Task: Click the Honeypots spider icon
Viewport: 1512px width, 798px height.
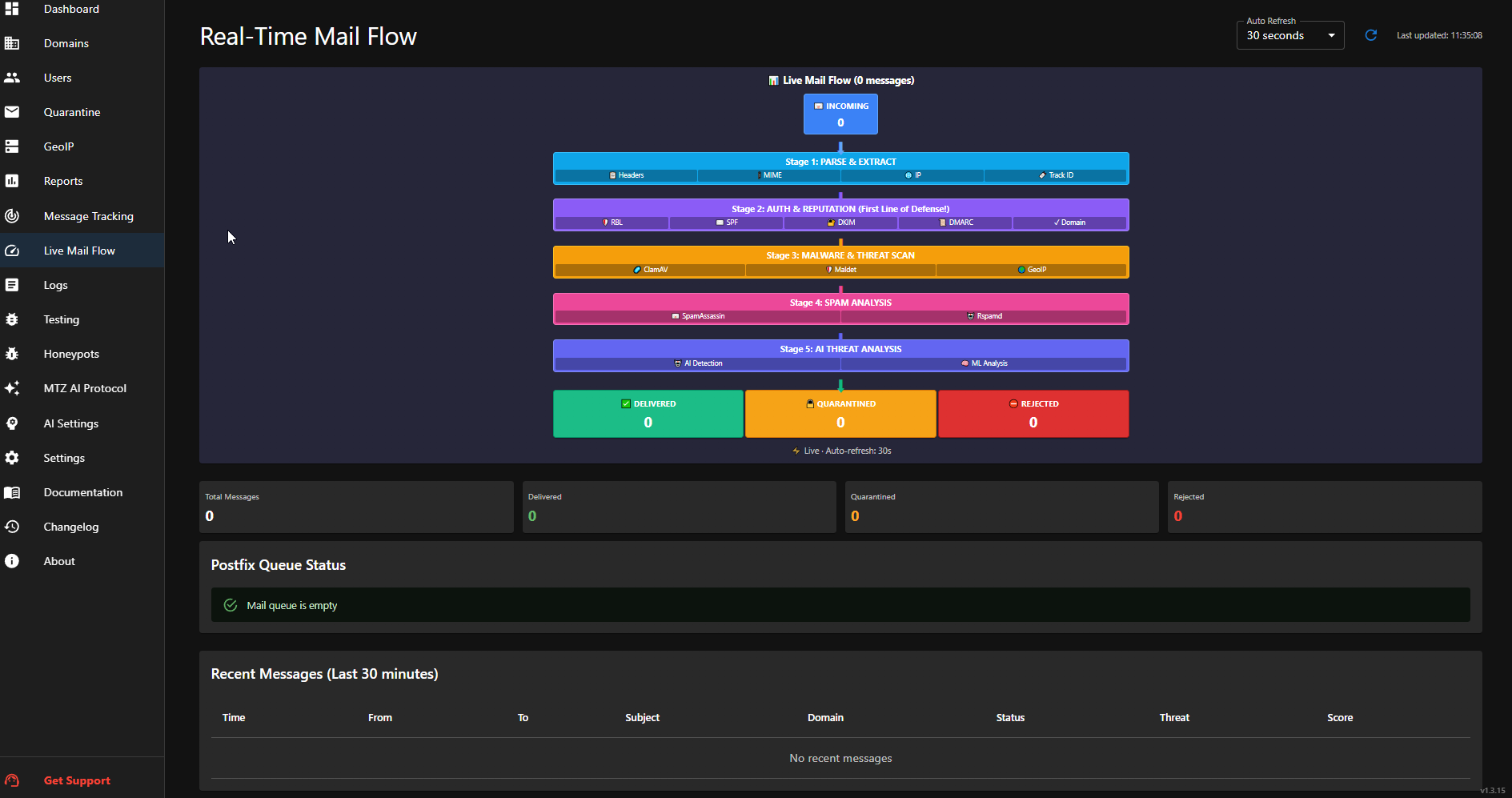Action: 12,354
